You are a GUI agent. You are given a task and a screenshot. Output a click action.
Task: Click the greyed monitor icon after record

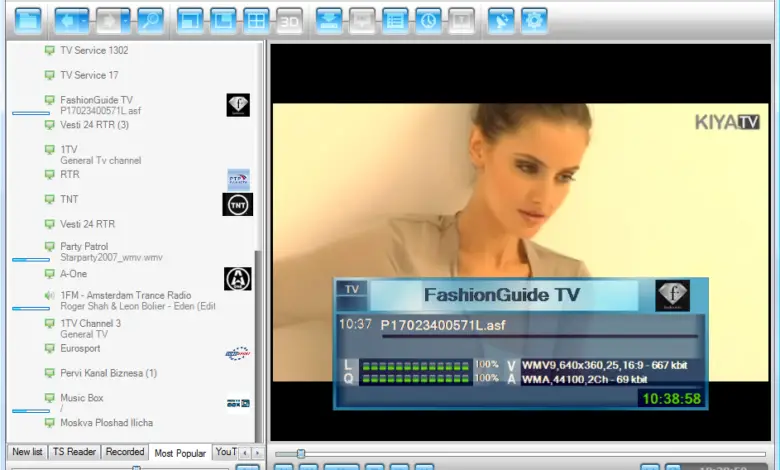(362, 21)
